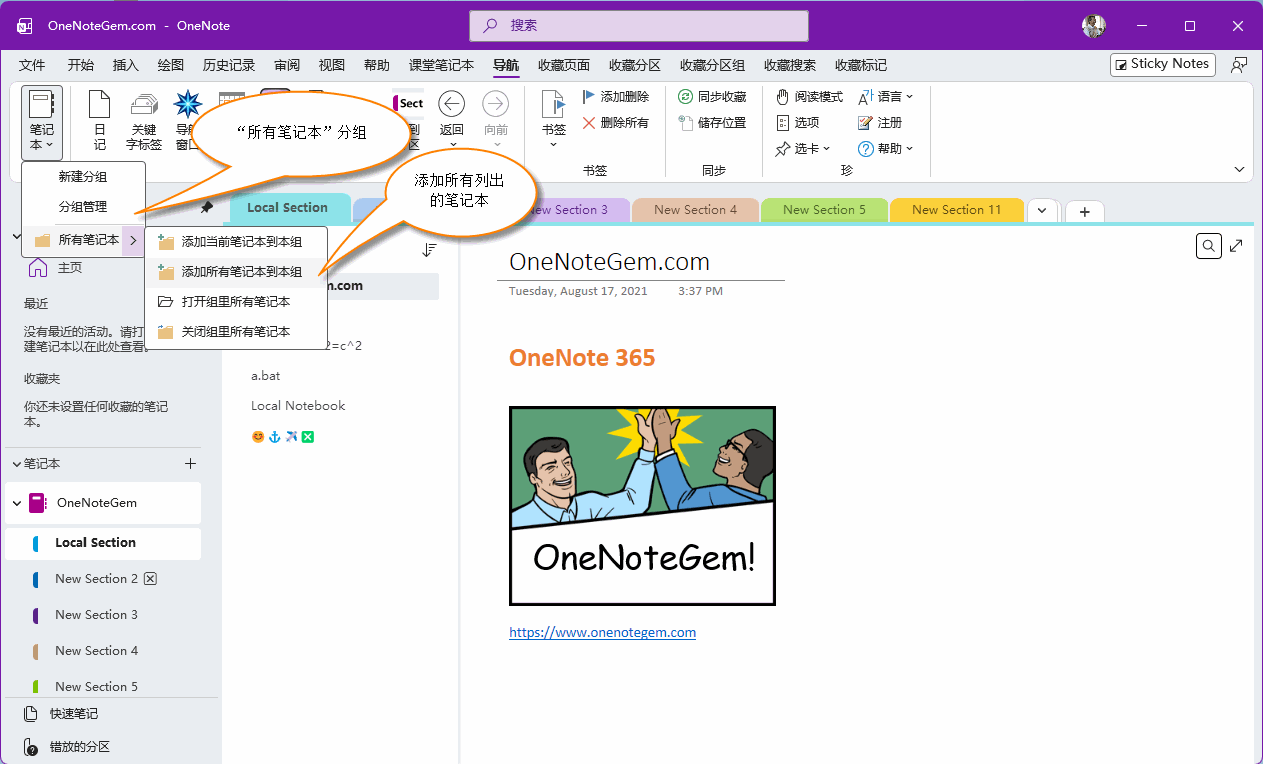Click the feedback person icon
The height and width of the screenshot is (764, 1263).
click(1239, 64)
